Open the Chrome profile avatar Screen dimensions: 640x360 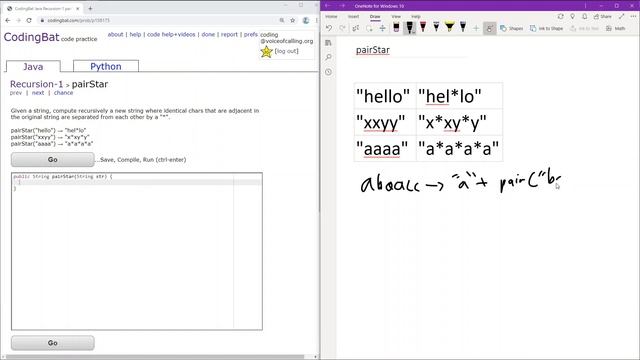pos(306,20)
